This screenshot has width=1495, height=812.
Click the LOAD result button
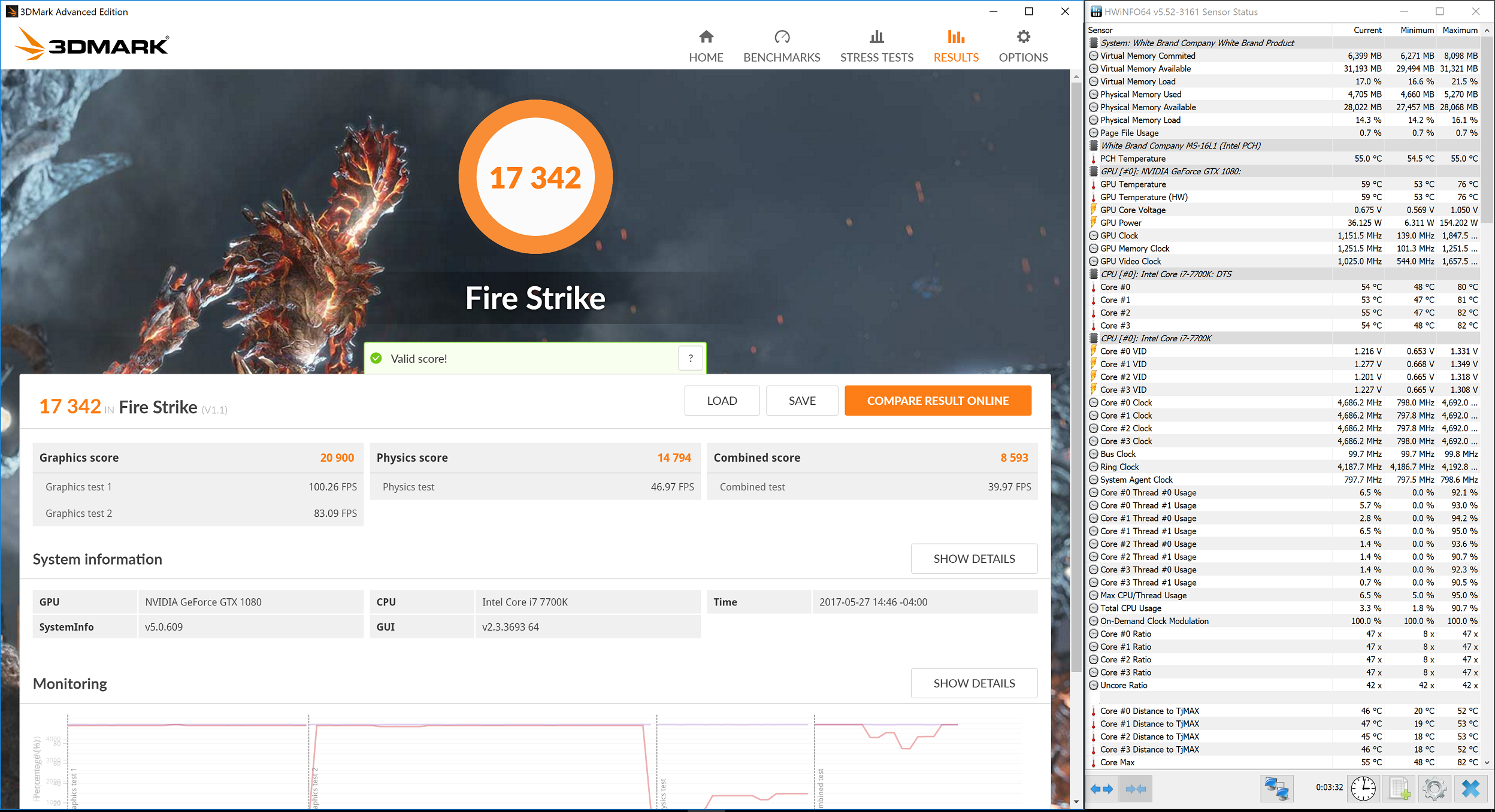[722, 401]
